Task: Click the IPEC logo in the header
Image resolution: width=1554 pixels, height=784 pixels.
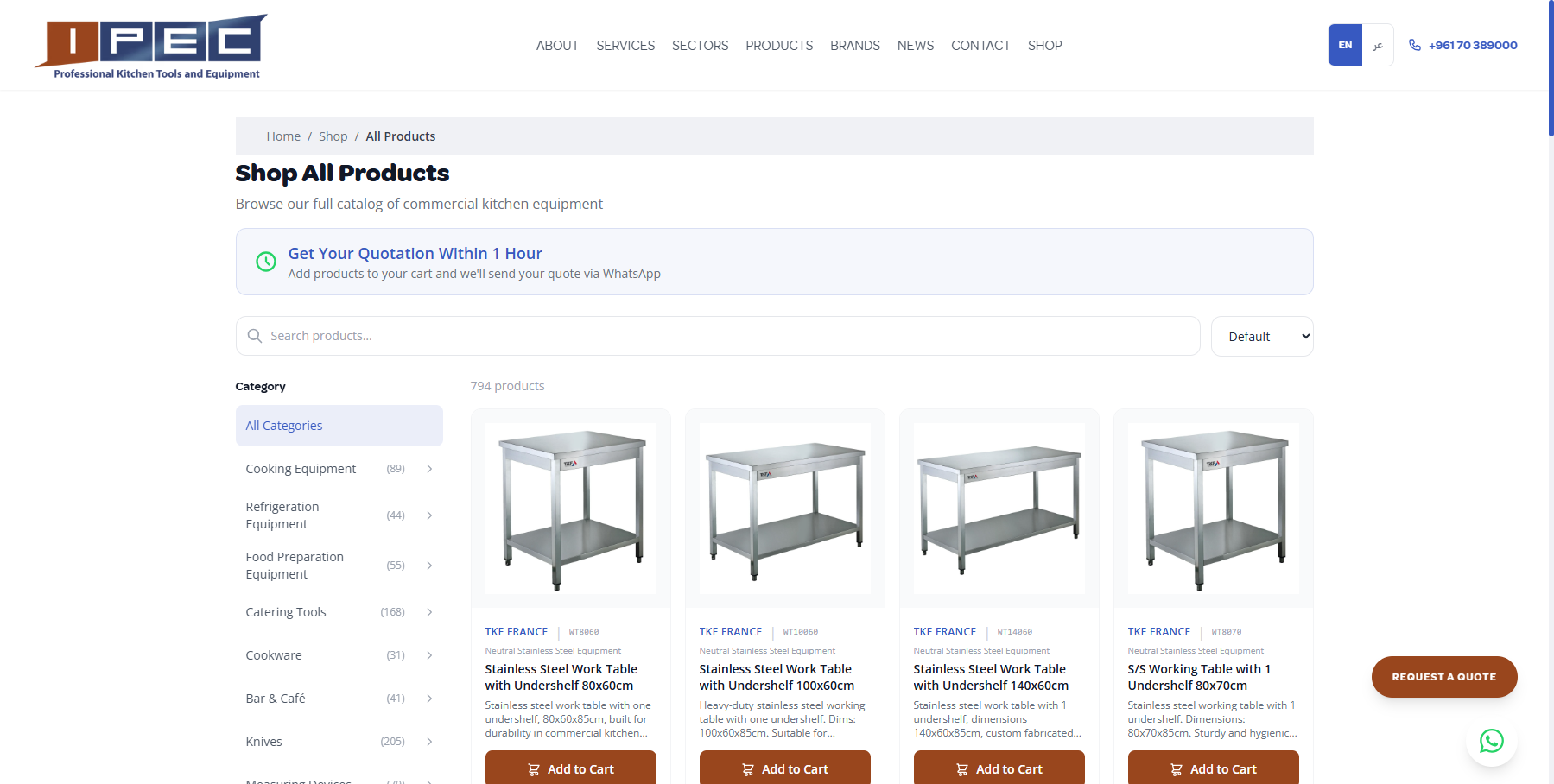Action: coord(150,45)
